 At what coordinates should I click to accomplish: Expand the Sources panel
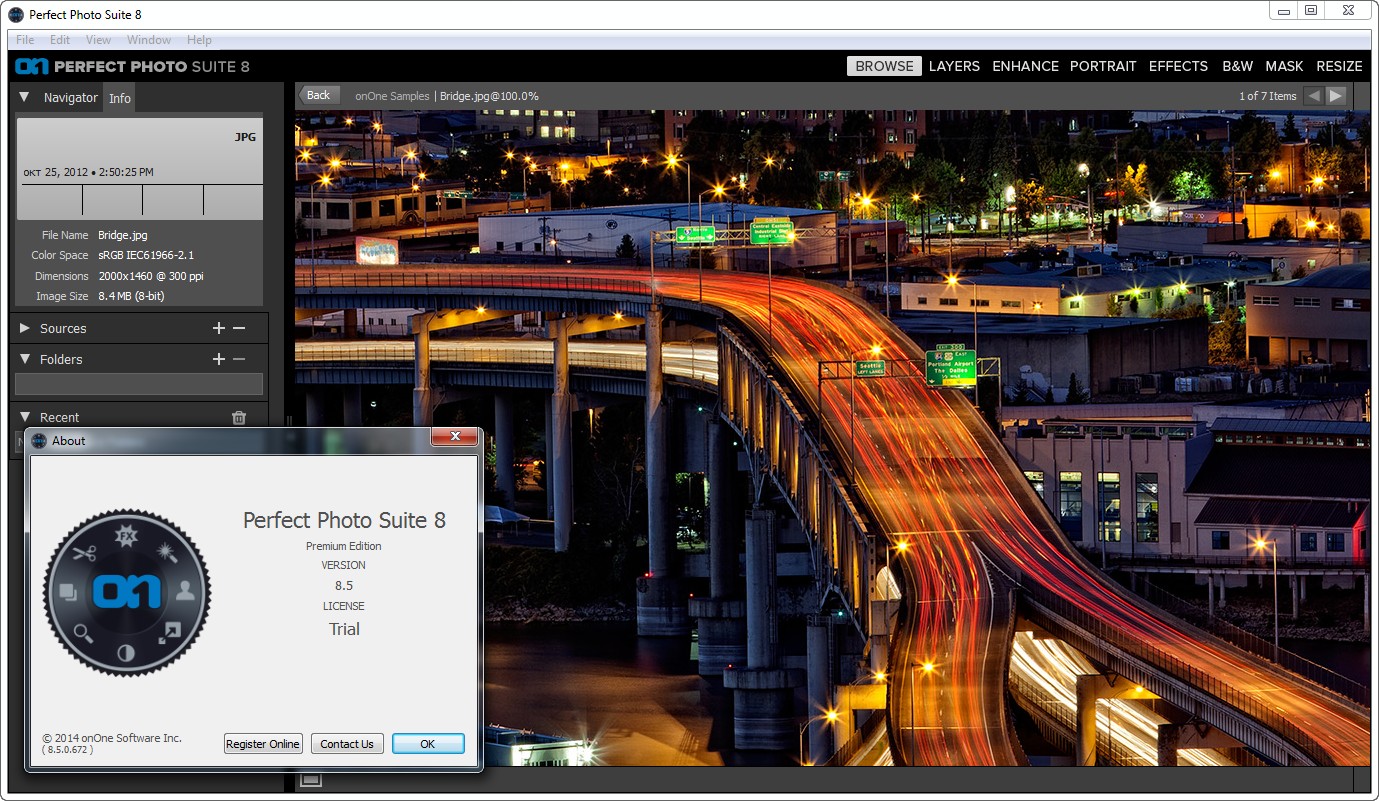[x=25, y=328]
